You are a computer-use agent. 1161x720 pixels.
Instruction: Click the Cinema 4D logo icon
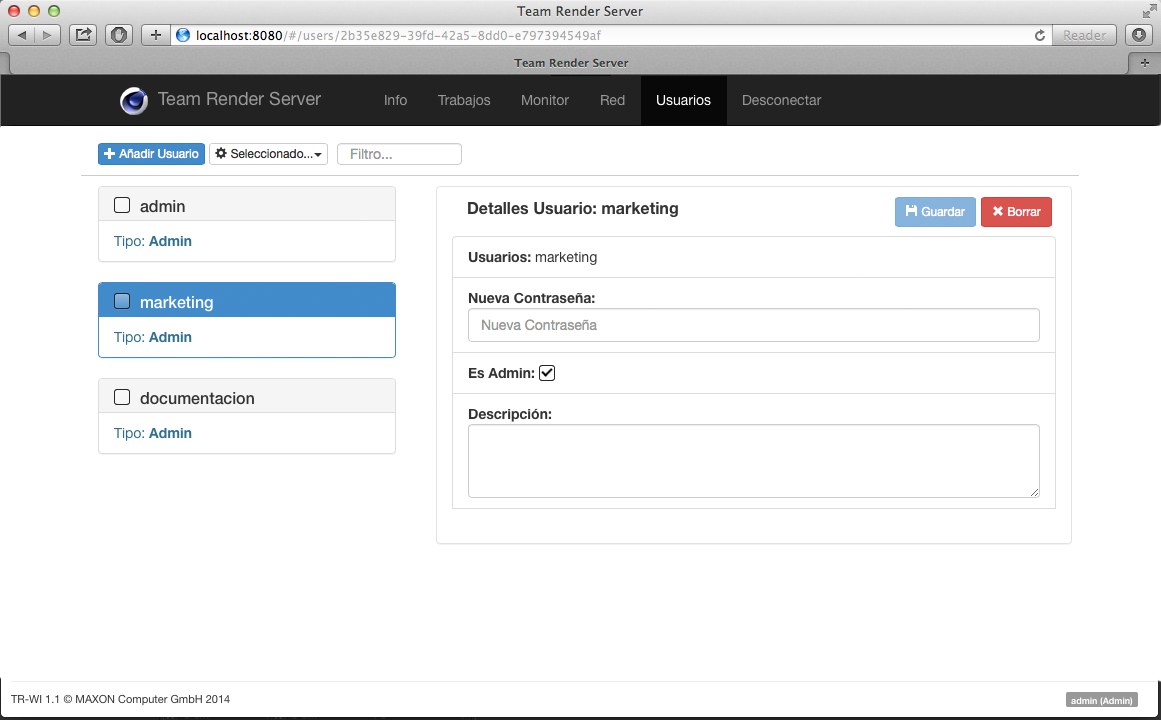tap(134, 101)
